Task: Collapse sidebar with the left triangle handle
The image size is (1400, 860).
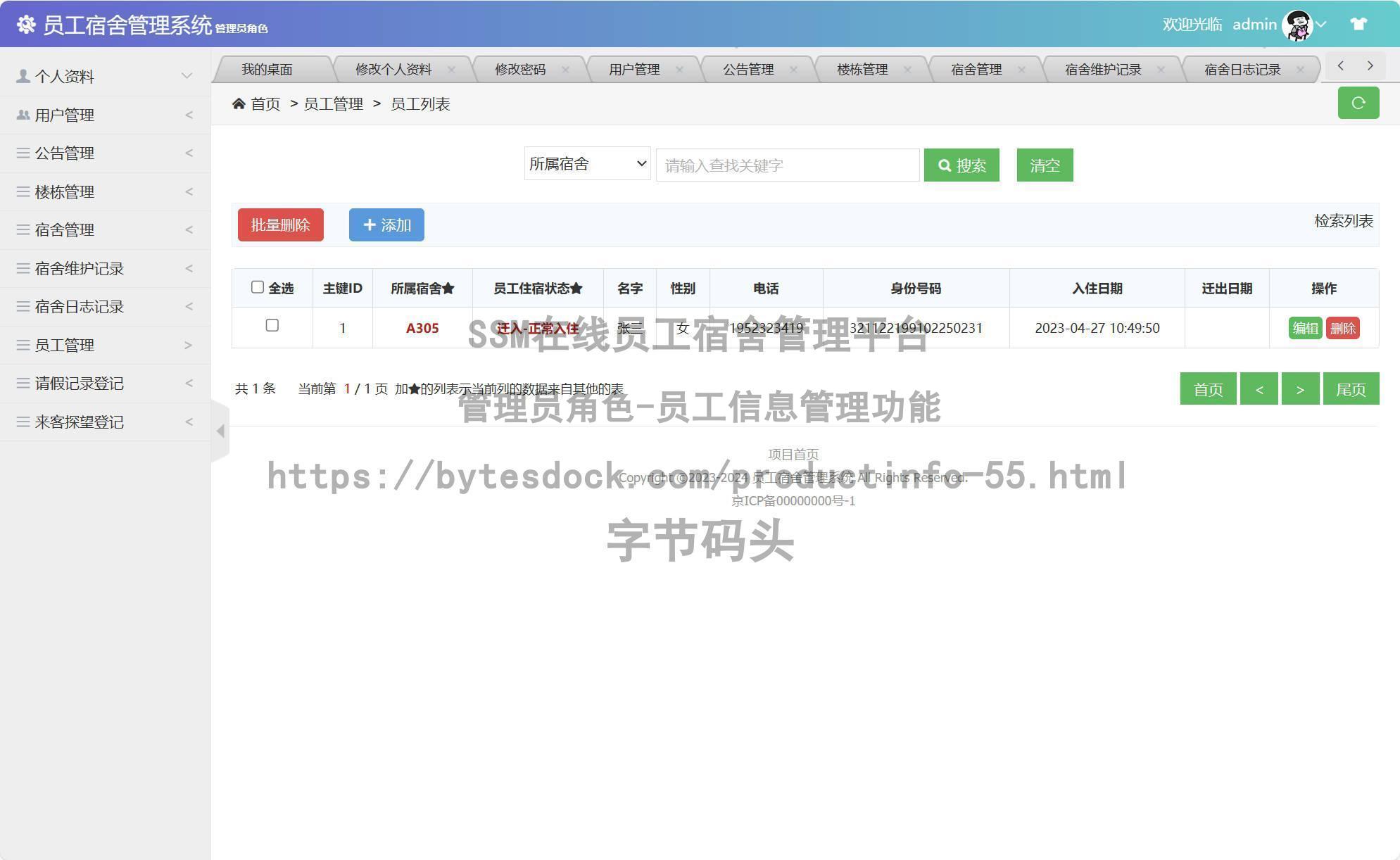Action: coord(220,430)
